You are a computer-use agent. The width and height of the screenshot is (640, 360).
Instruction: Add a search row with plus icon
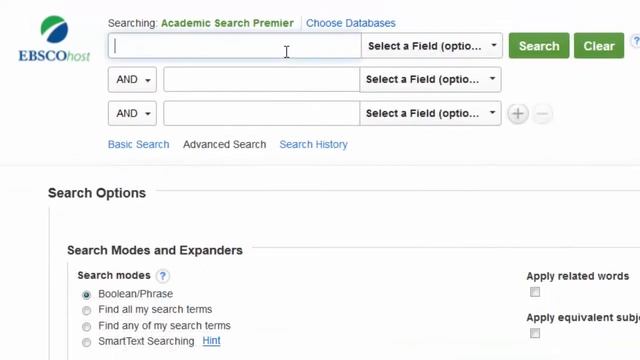click(518, 113)
